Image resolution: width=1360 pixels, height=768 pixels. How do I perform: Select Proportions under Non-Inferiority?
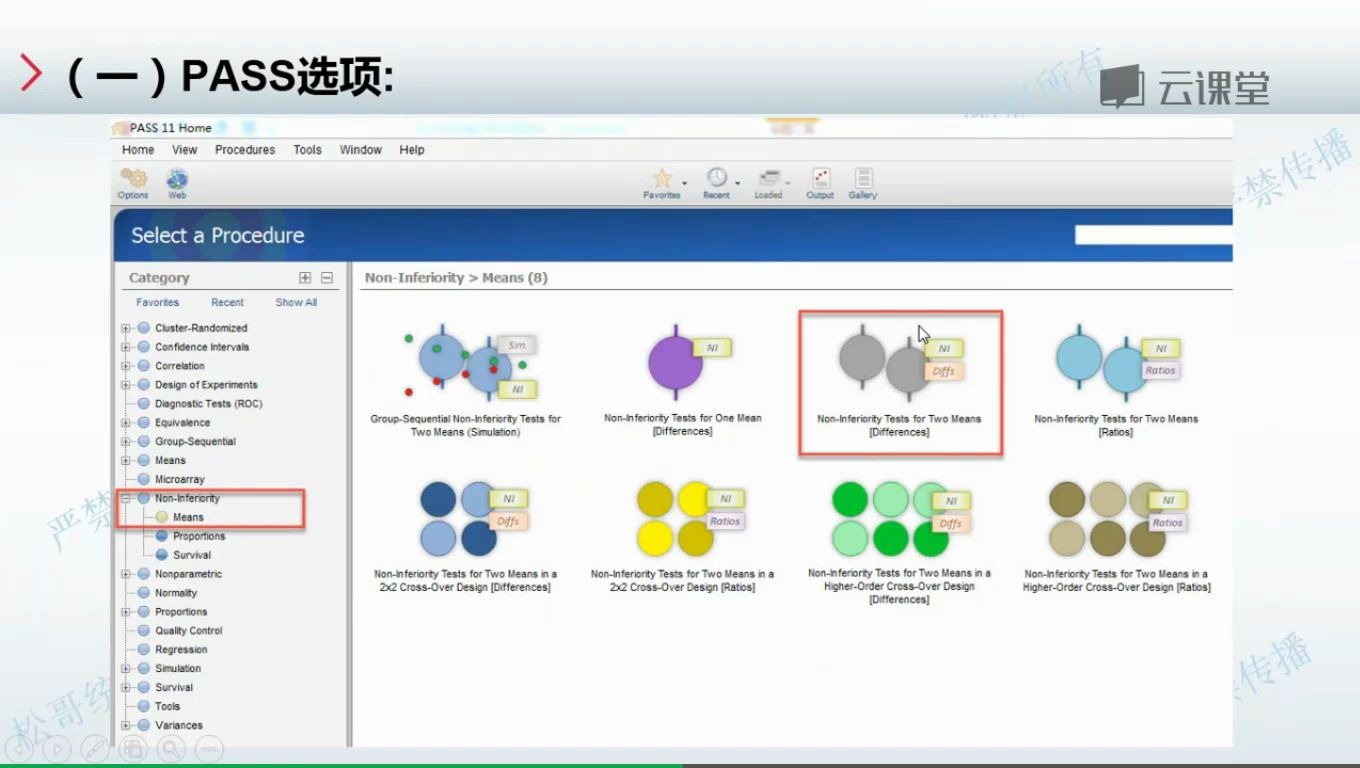[199, 536]
